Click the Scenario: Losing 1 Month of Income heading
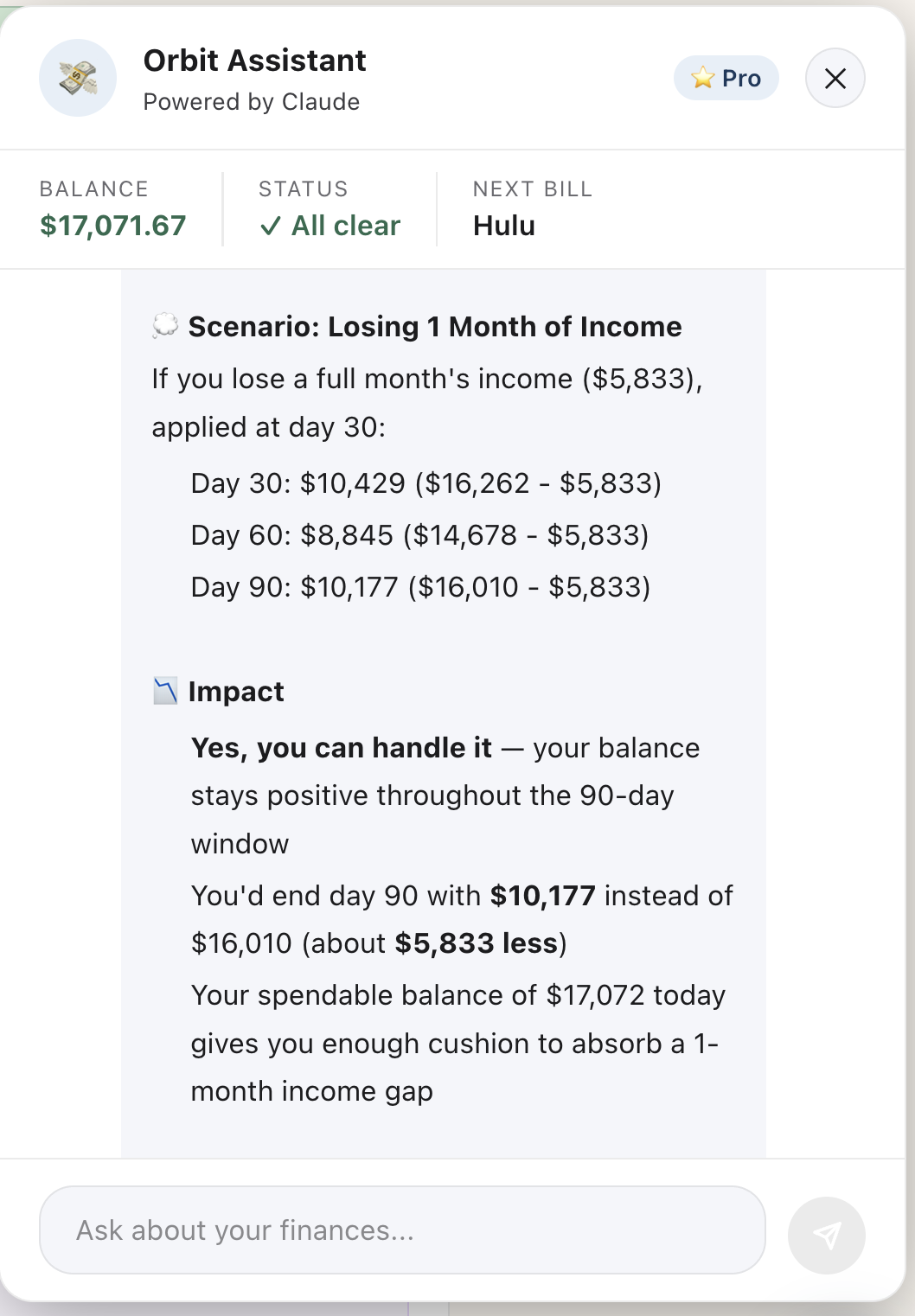This screenshot has height=1316, width=915. [x=435, y=327]
